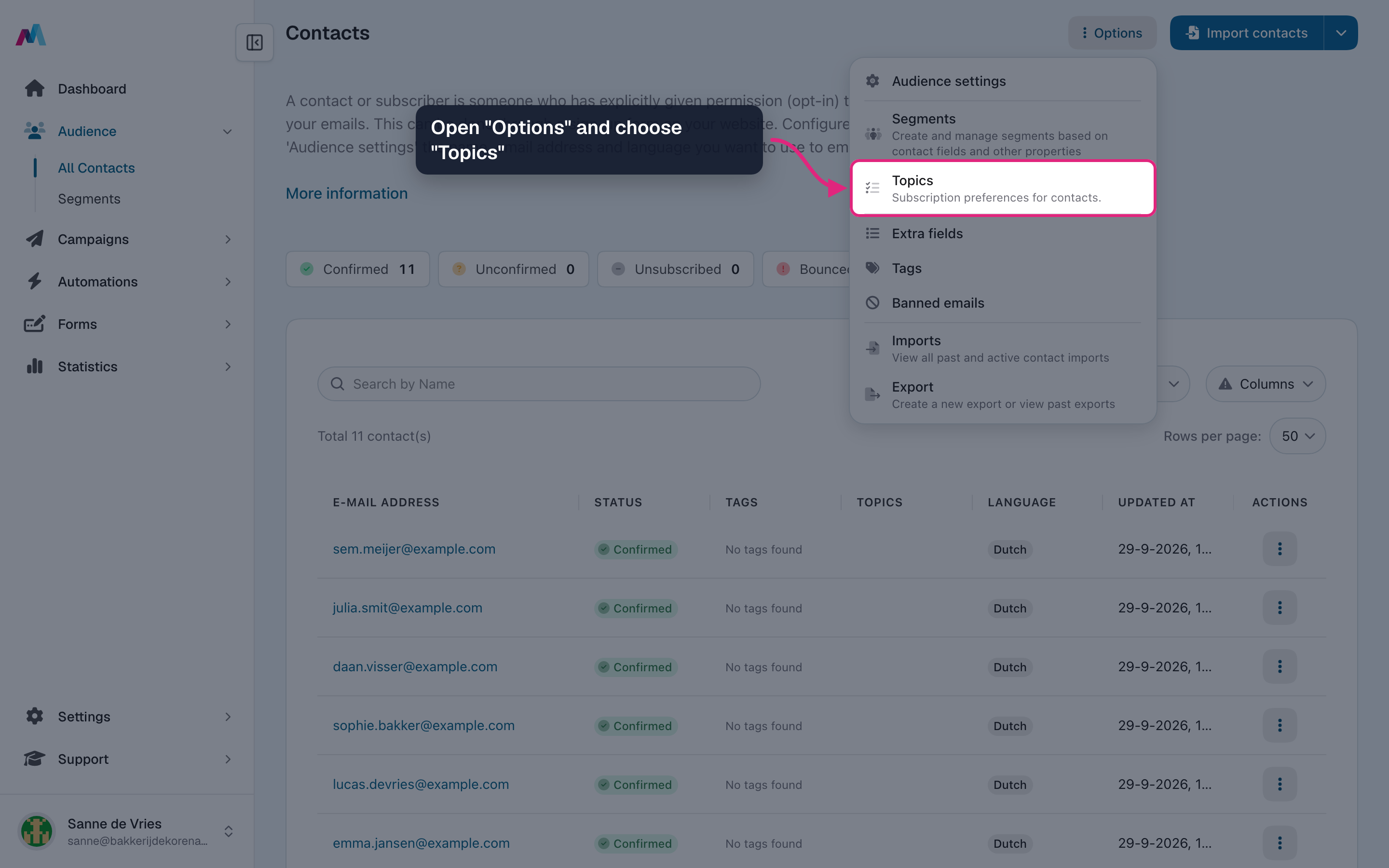Select Audience settings menu item

tap(1002, 81)
